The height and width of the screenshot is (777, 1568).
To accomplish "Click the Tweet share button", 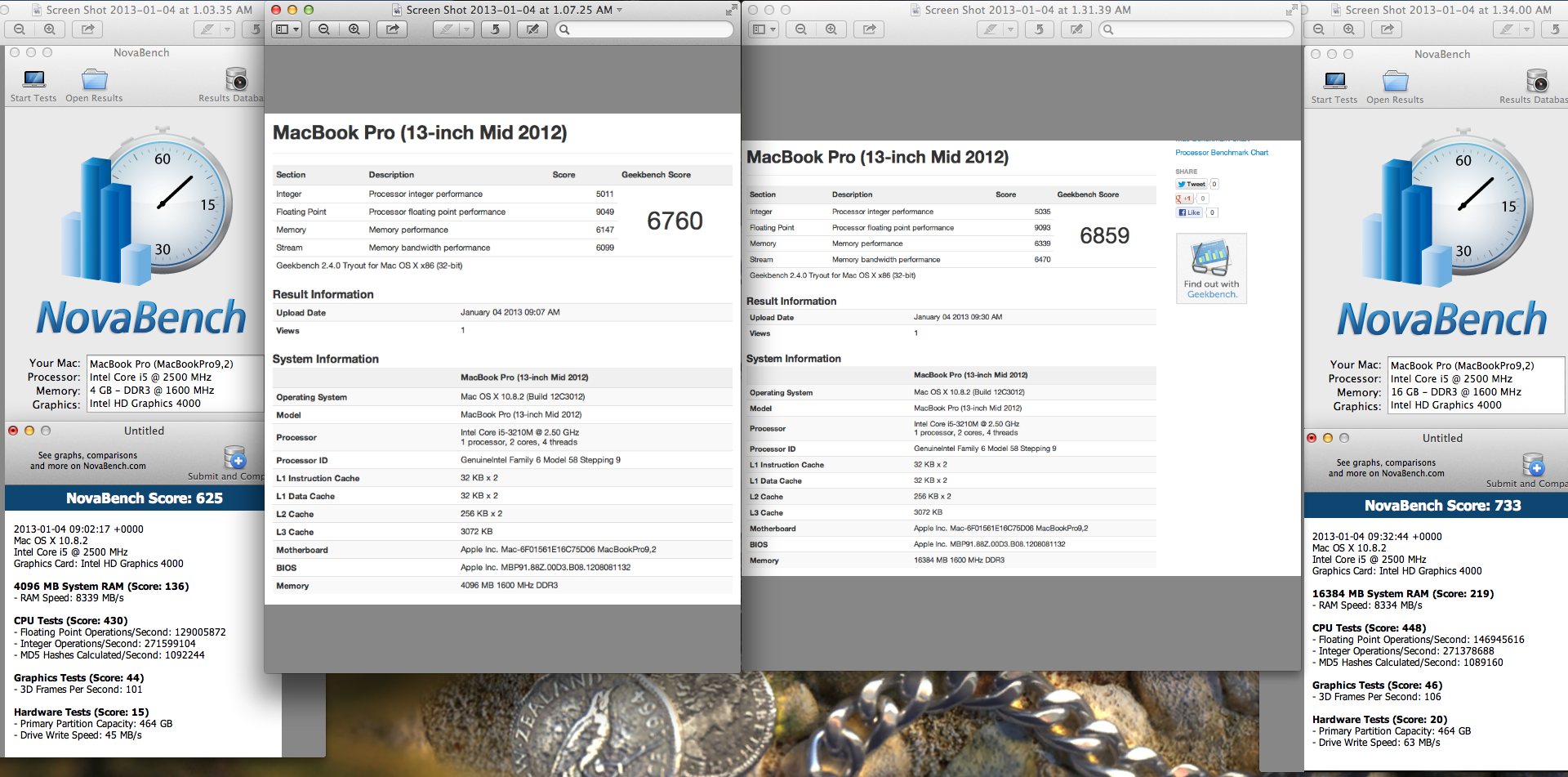I will pos(1192,184).
